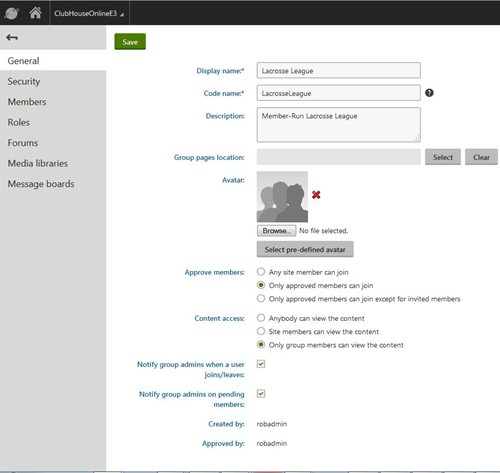Screen dimensions: 500x473
Task: Select 'Any site member can join'
Action: (261, 272)
